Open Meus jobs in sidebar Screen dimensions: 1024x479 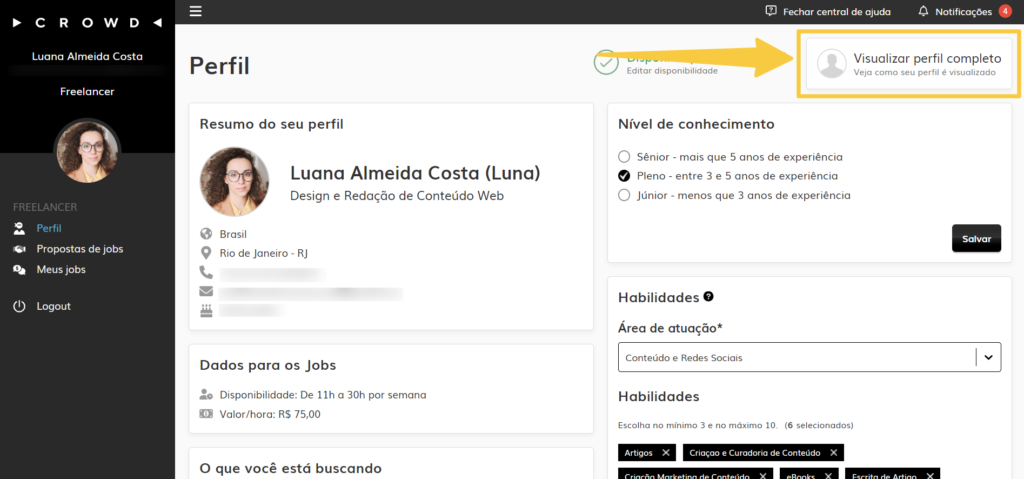point(61,269)
